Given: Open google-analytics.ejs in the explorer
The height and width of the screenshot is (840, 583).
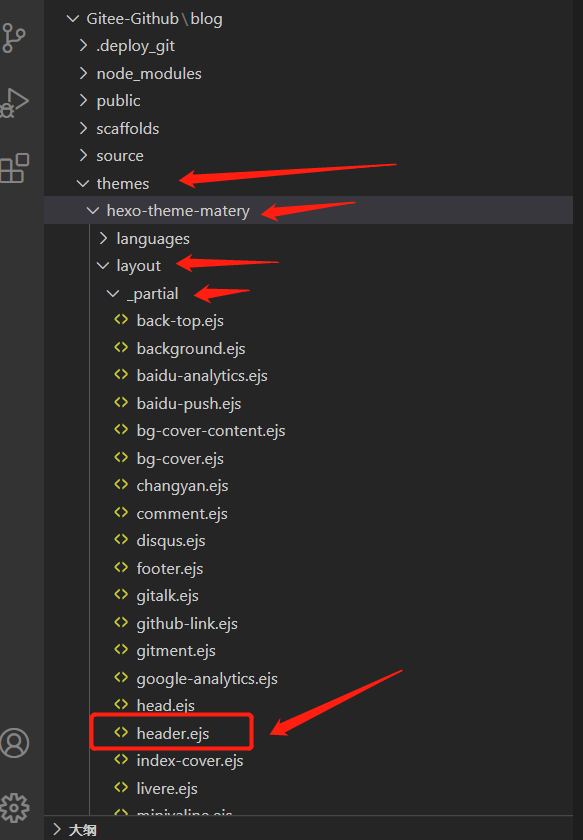Looking at the screenshot, I should (207, 679).
